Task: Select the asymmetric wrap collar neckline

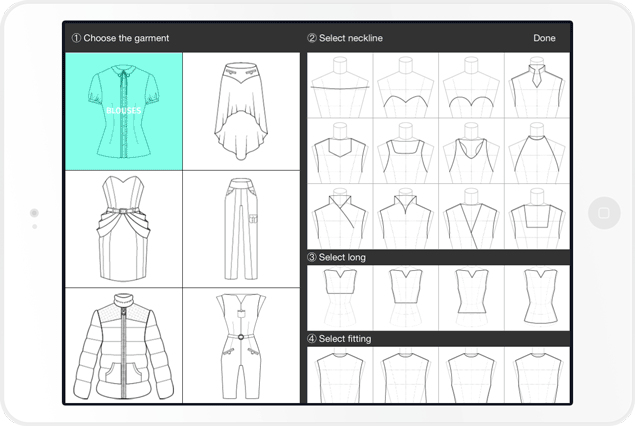Action: pos(339,217)
